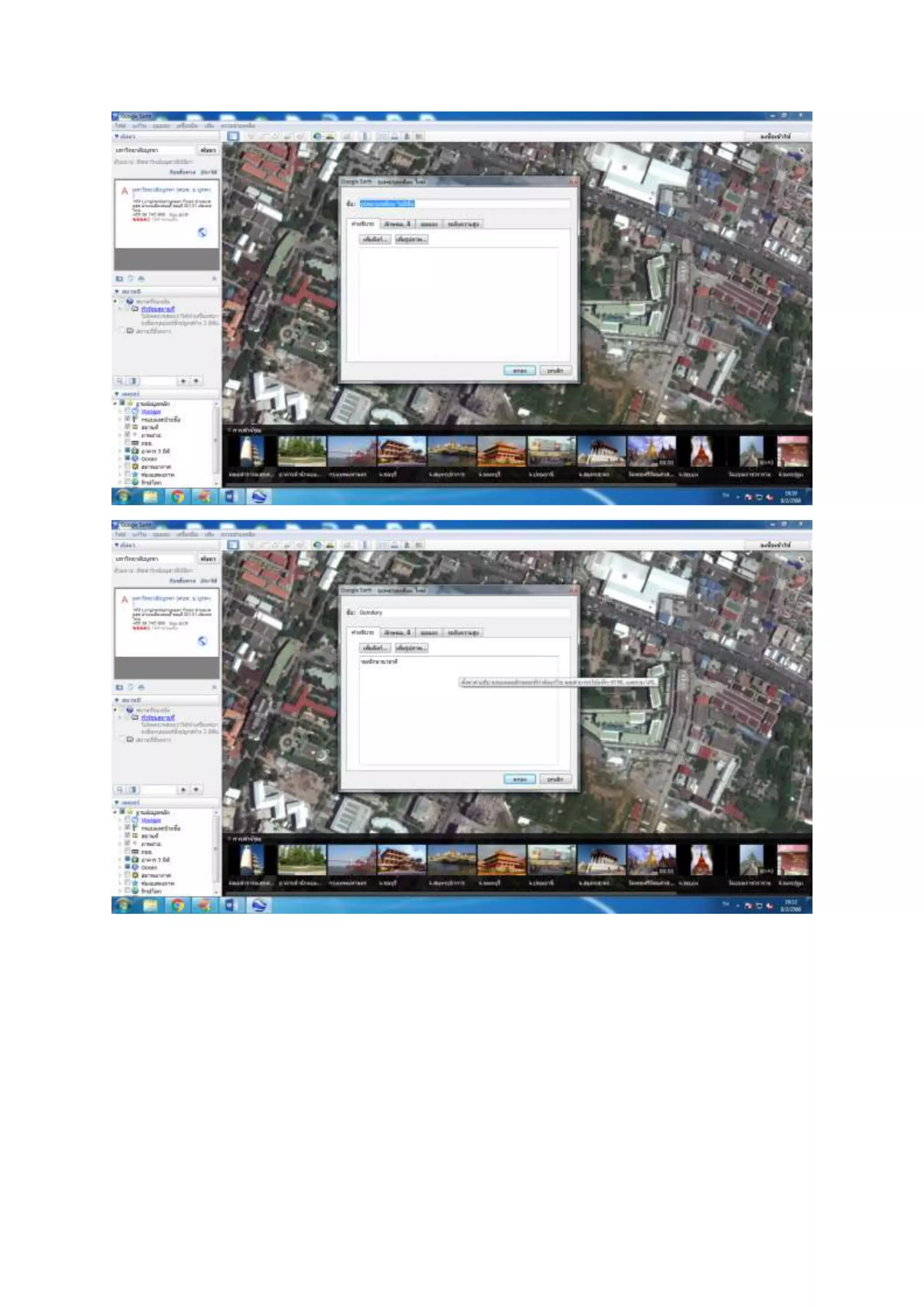Collapse places panel header in upper window

[117, 292]
